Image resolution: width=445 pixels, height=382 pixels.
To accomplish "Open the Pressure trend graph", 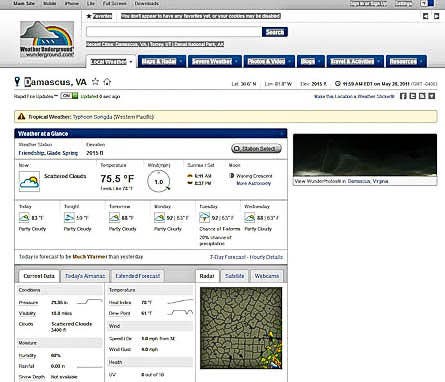I will coord(89,302).
